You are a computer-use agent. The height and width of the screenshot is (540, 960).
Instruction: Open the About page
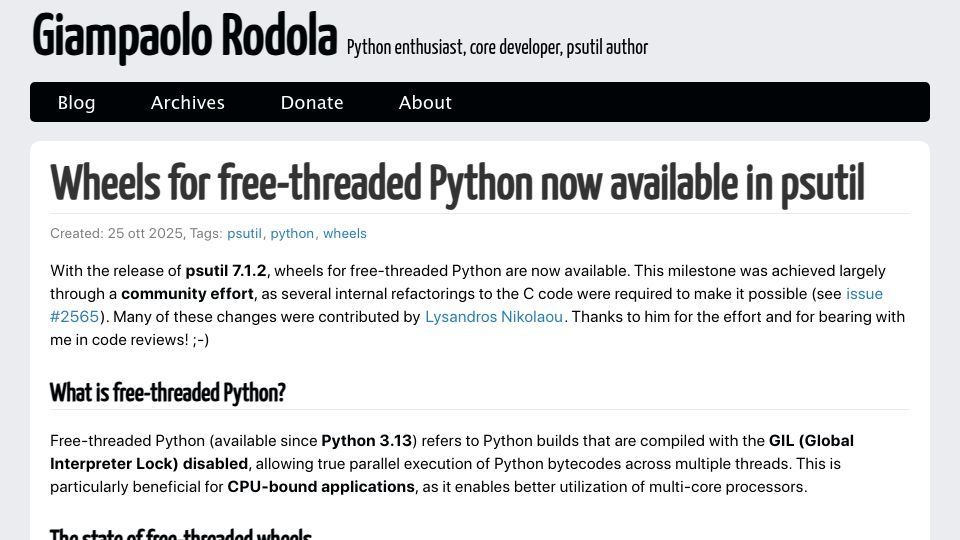pyautogui.click(x=425, y=102)
